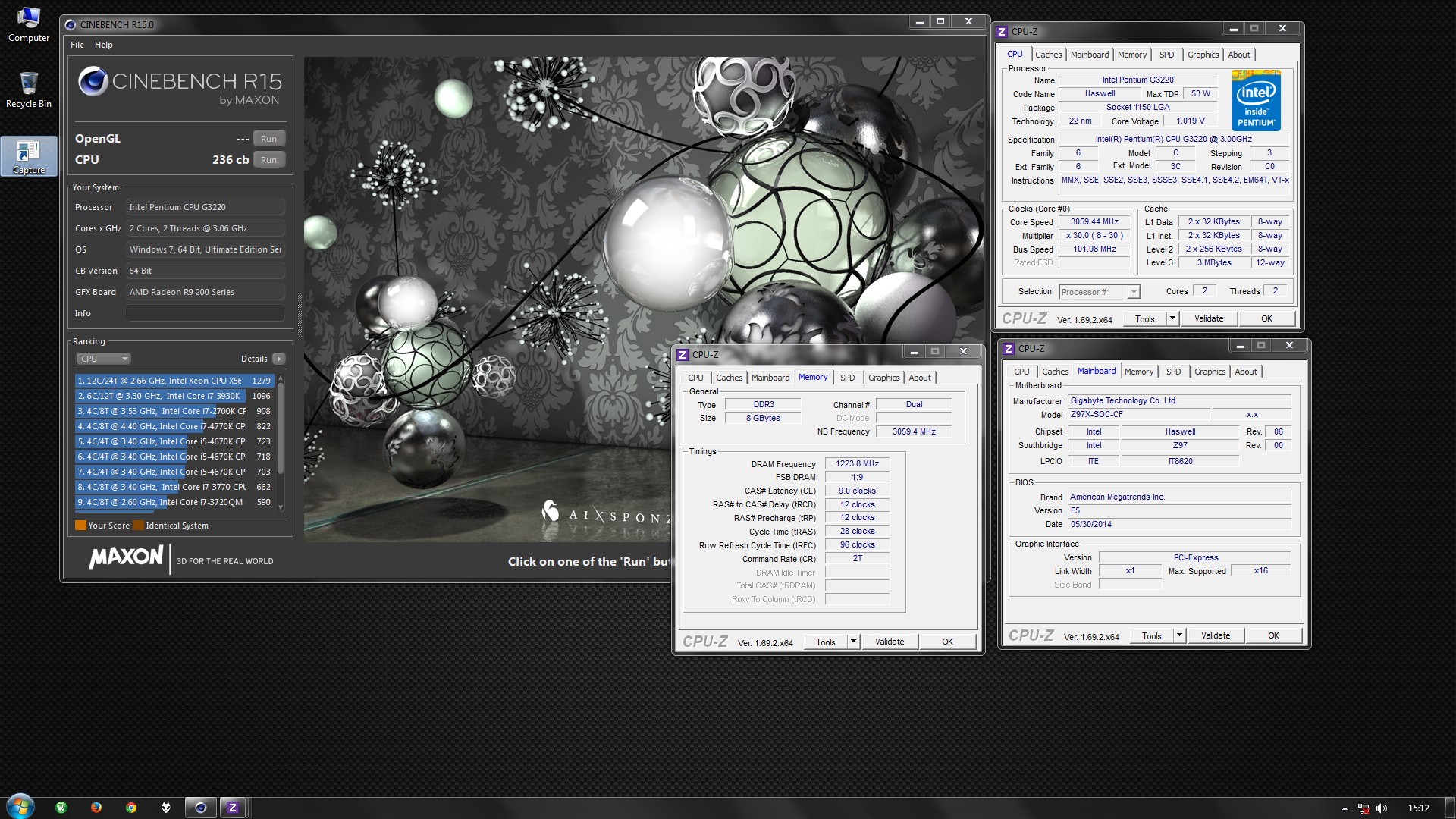Launch Firefox from the taskbar
The width and height of the screenshot is (1456, 819).
[96, 808]
